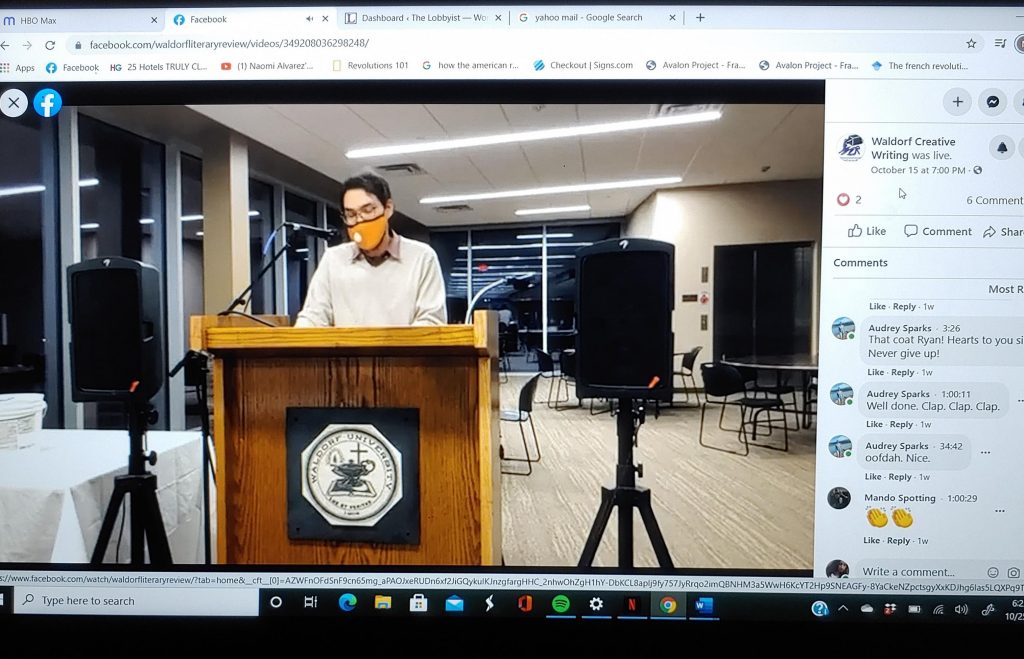Mute the Facebook tab audio icon
The height and width of the screenshot is (659, 1024).
click(309, 18)
